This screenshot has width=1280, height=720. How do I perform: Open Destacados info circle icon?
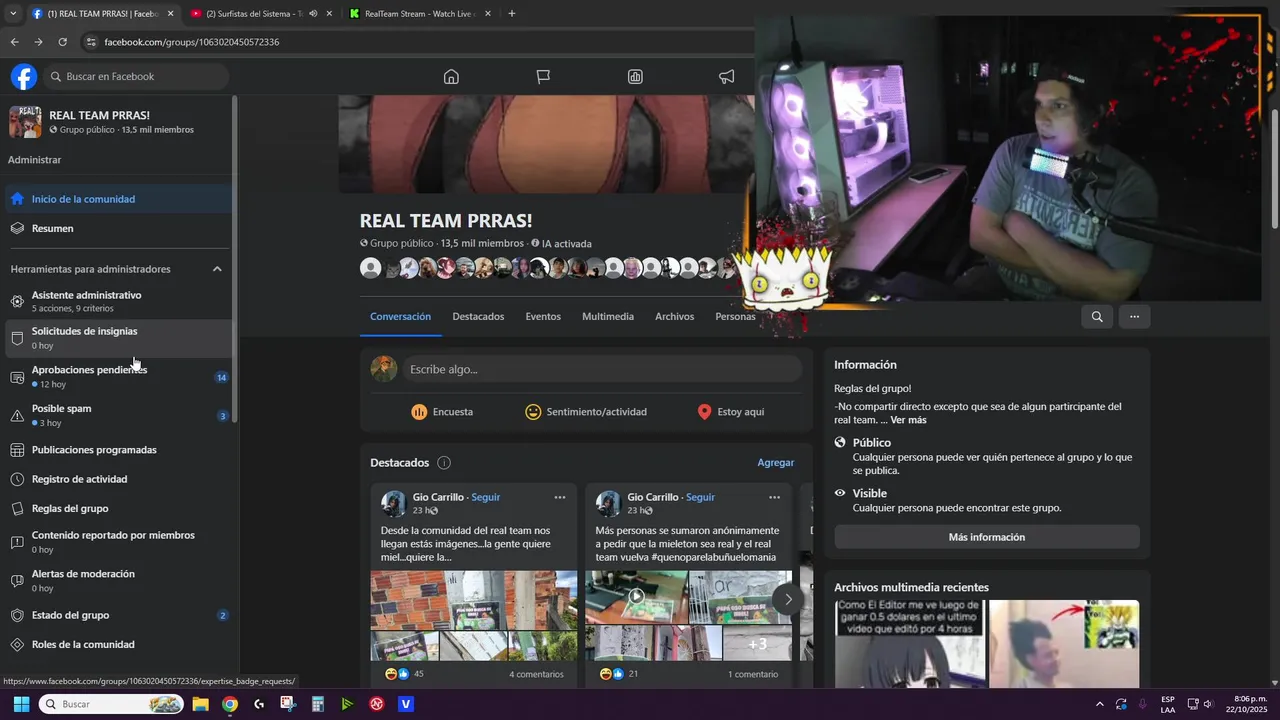tap(444, 463)
